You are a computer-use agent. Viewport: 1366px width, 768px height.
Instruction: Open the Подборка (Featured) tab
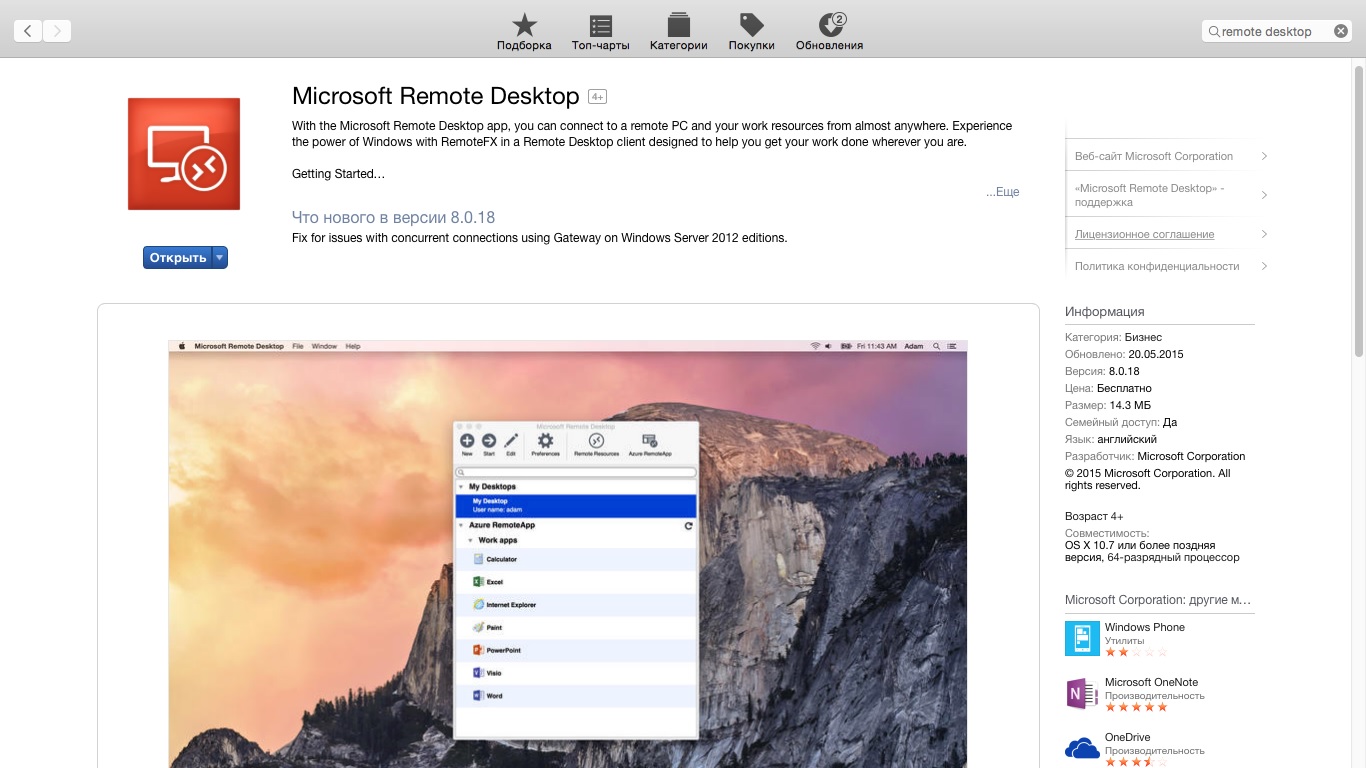524,32
